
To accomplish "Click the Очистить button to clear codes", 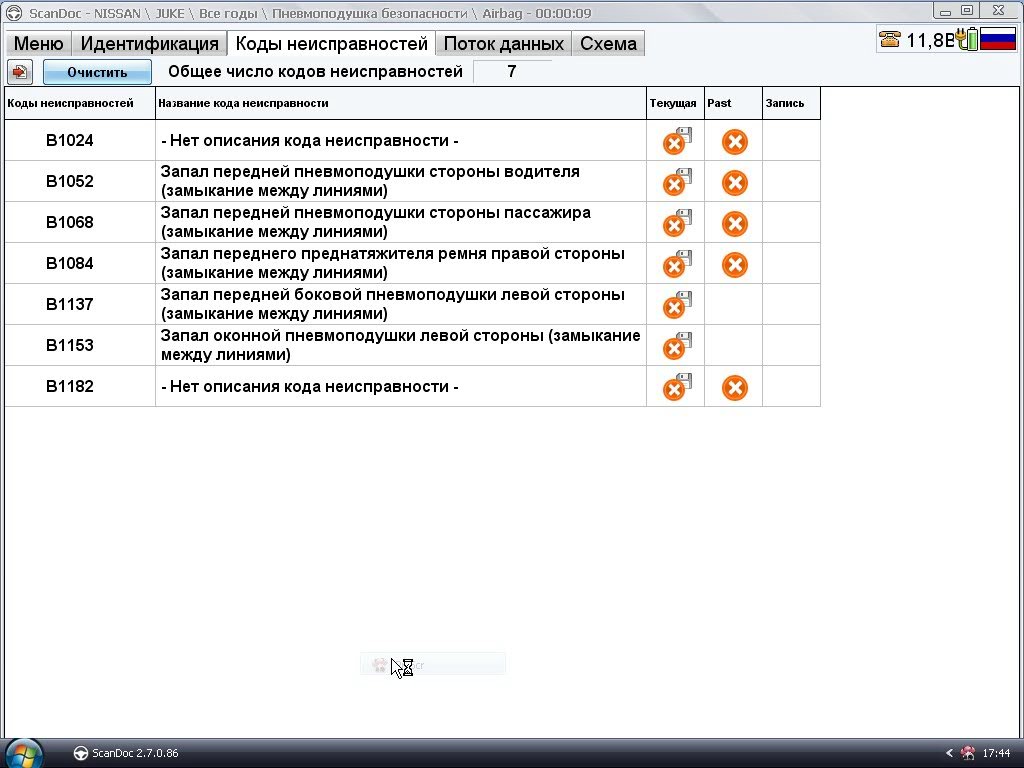I will coord(97,72).
